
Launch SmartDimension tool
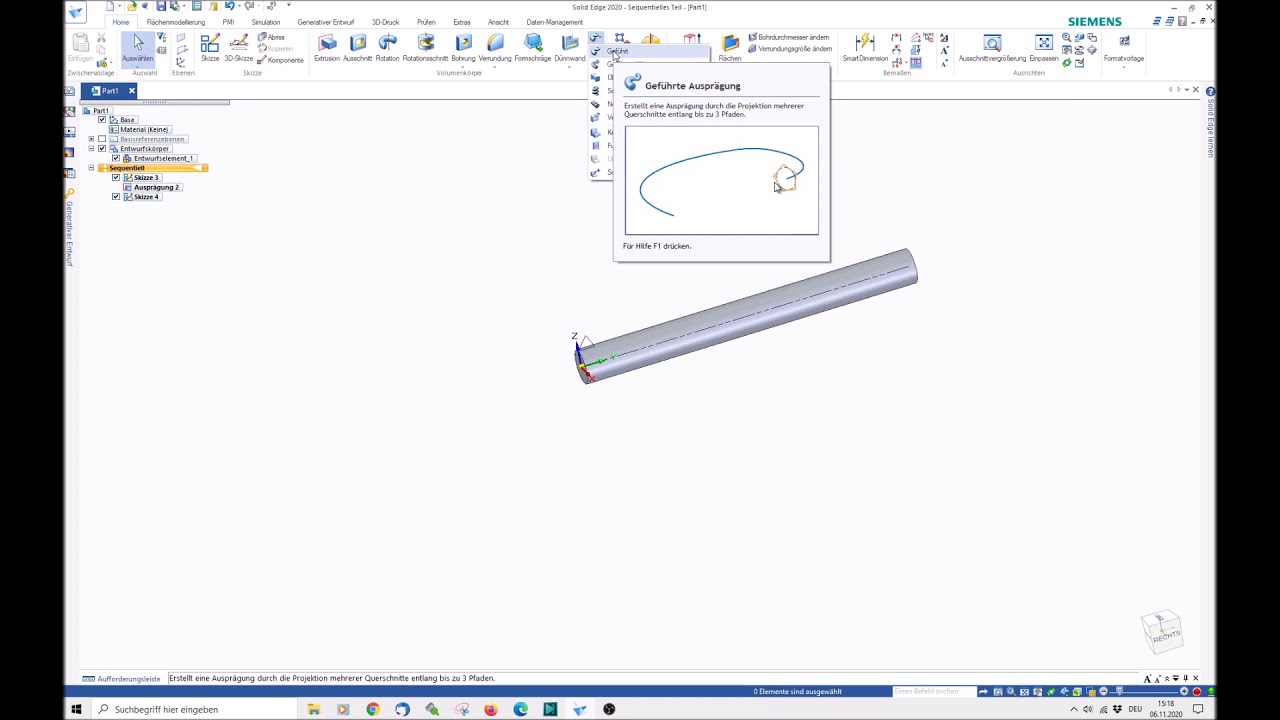pos(865,48)
